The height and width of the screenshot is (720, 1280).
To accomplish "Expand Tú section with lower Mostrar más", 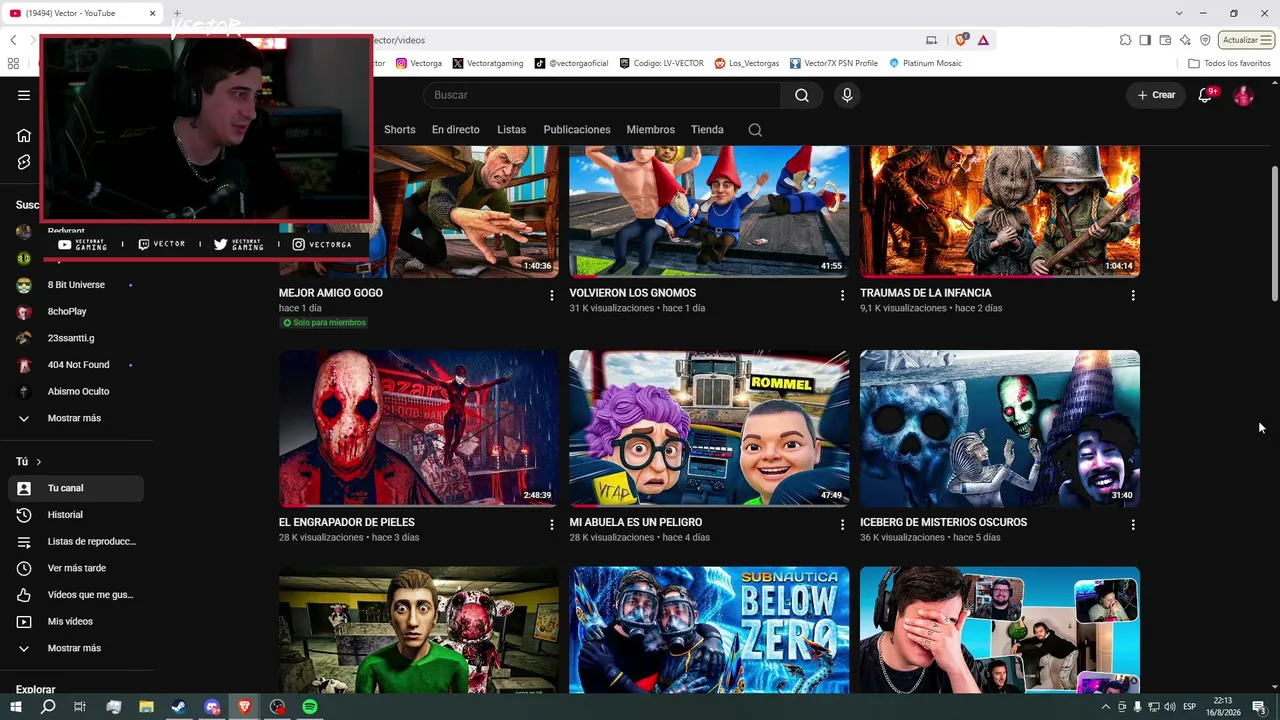I will [x=76, y=648].
